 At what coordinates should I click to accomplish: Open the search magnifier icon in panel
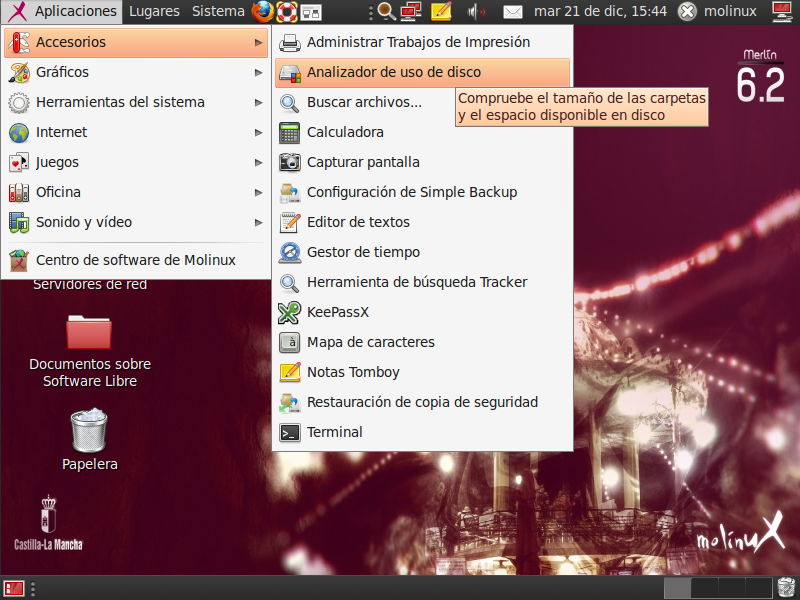(x=386, y=11)
